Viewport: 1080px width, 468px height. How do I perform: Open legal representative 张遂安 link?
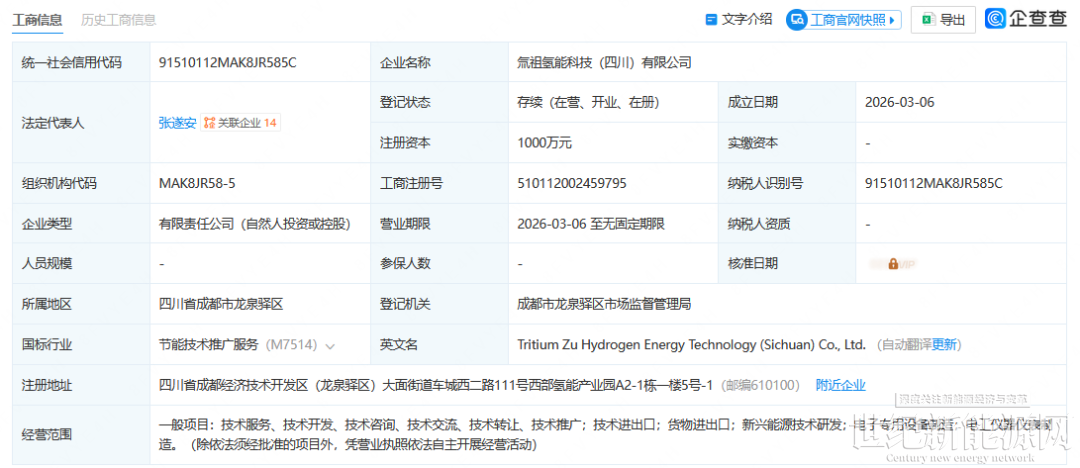176,123
